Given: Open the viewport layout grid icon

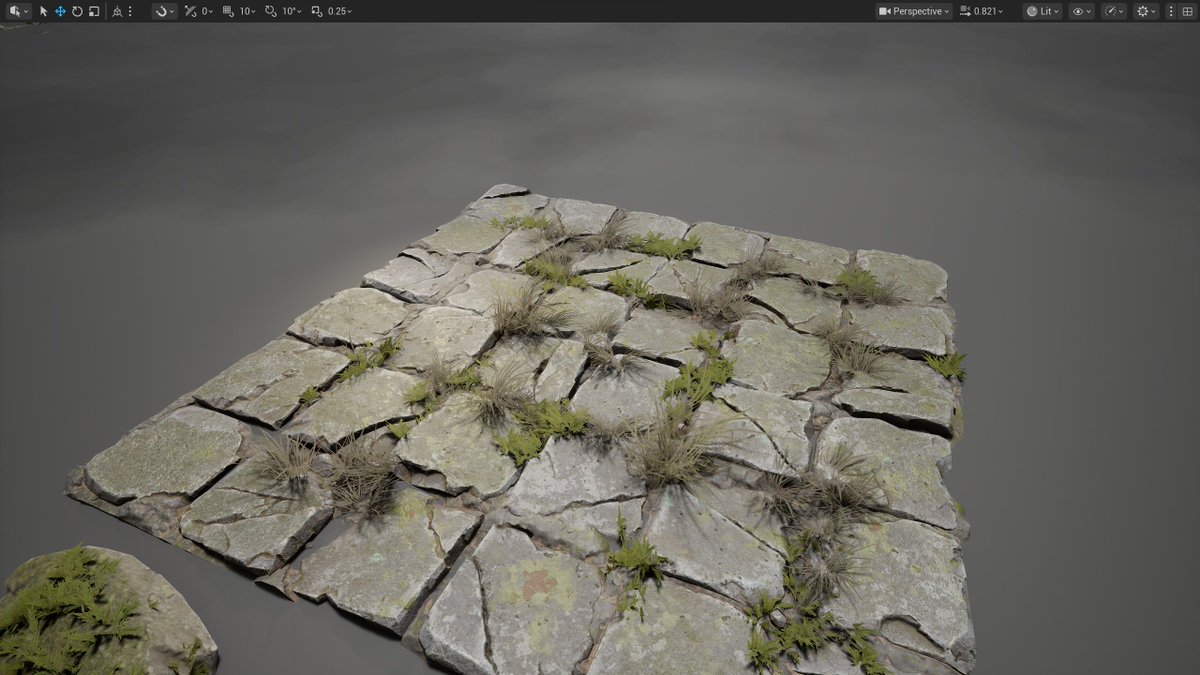Looking at the screenshot, I should coord(1186,11).
